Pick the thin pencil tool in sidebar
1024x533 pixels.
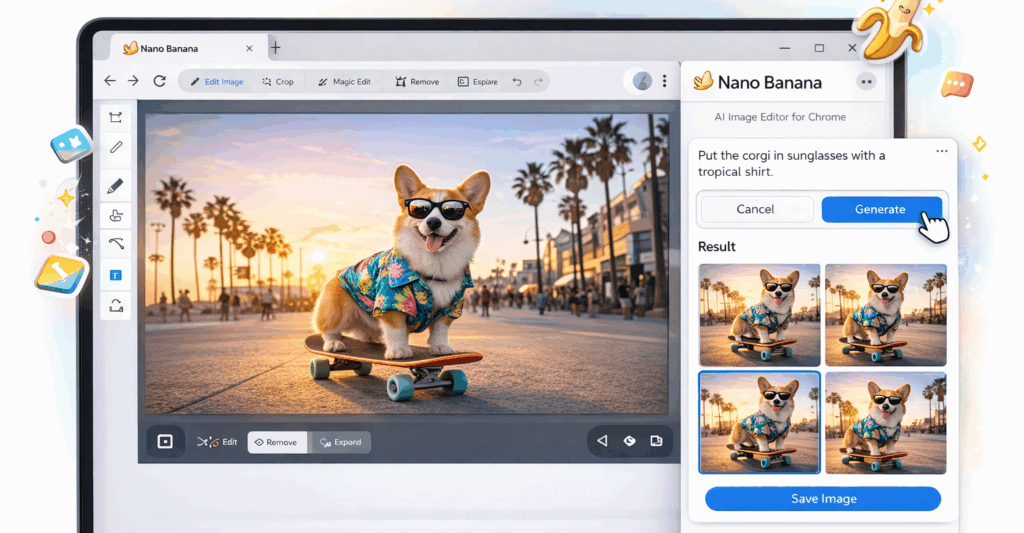(116, 148)
